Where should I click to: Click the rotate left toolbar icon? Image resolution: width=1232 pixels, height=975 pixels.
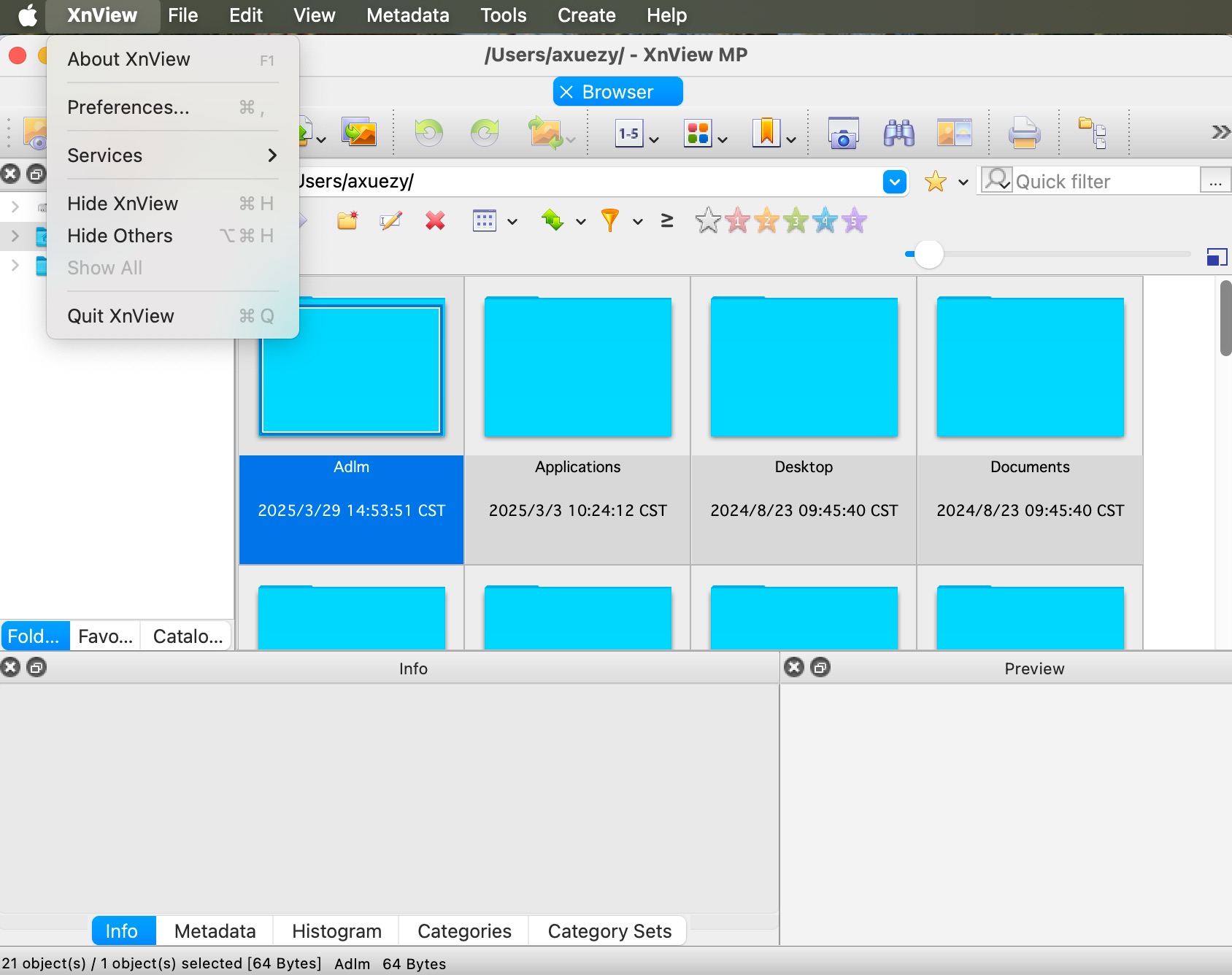[x=428, y=133]
